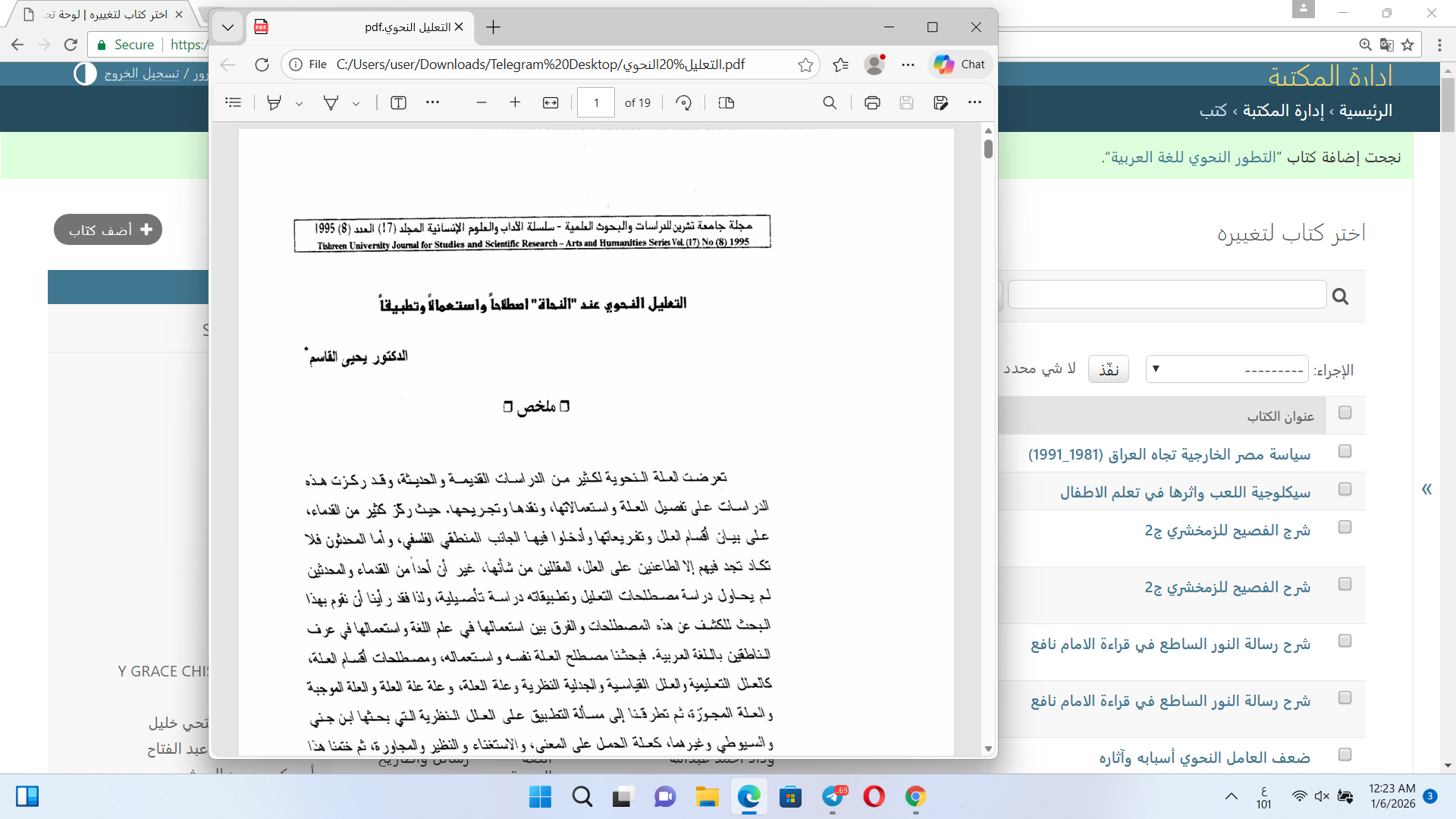Click the PDF scroll down arrow
The height and width of the screenshot is (819, 1456).
point(988,748)
